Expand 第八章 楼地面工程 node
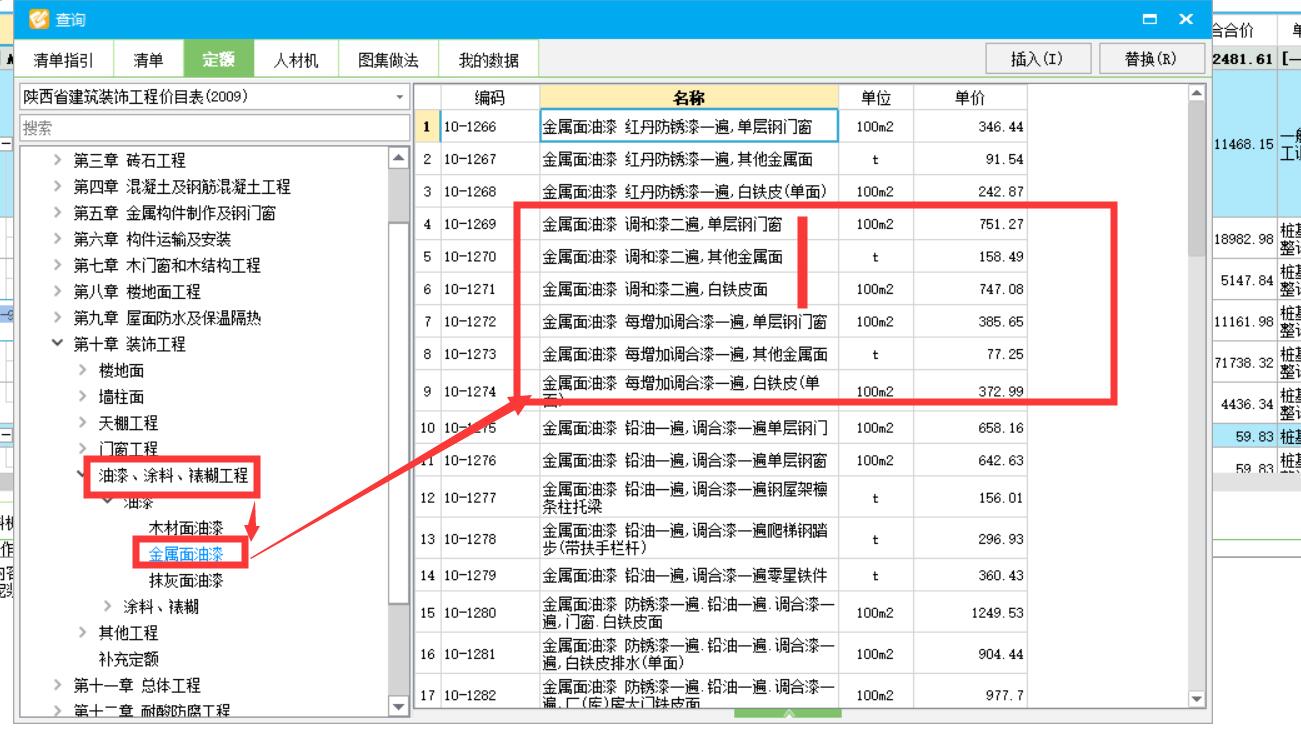 57,291
